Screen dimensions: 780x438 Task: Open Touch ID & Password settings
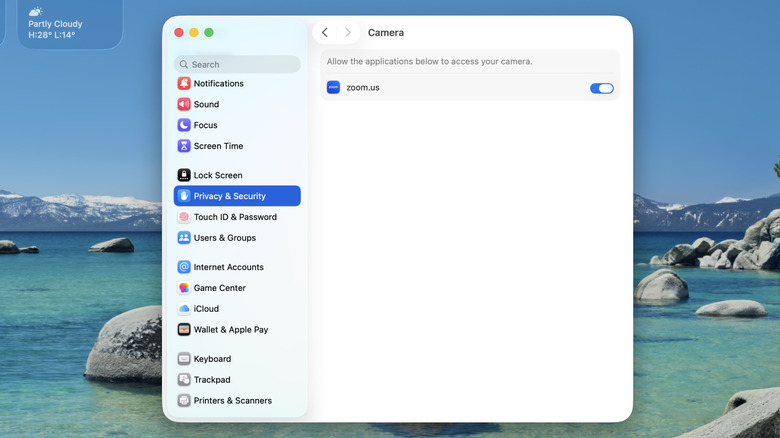237,217
